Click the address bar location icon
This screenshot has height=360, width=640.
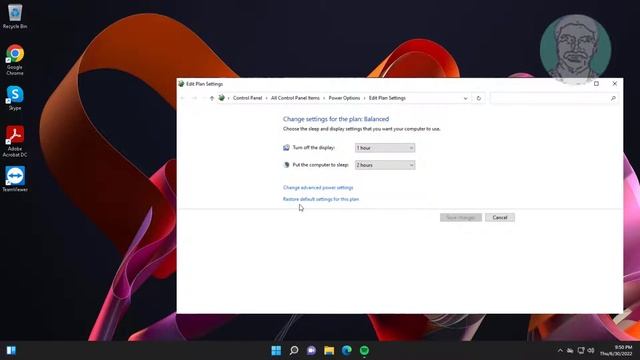[x=222, y=98]
